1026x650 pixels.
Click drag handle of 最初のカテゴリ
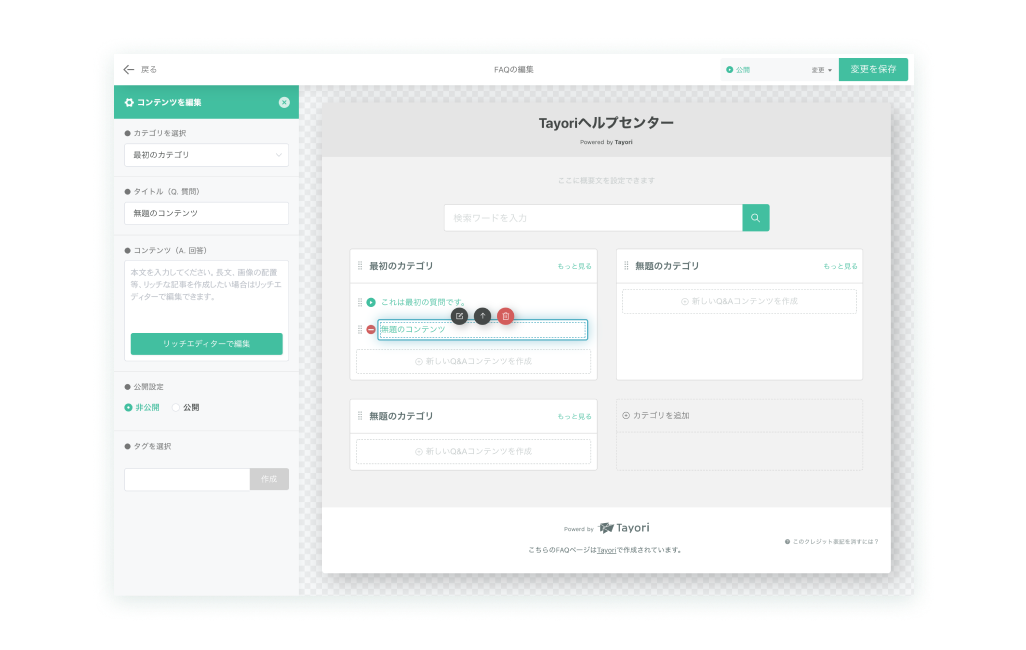coord(360,266)
